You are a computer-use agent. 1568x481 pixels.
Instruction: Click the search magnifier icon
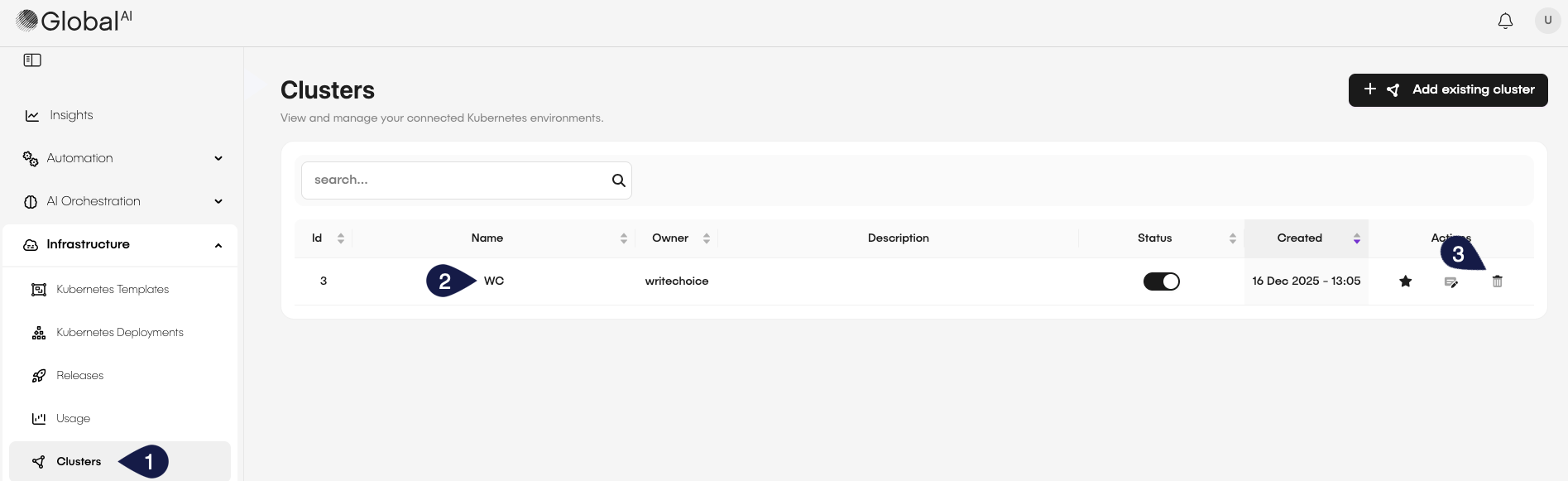[618, 180]
